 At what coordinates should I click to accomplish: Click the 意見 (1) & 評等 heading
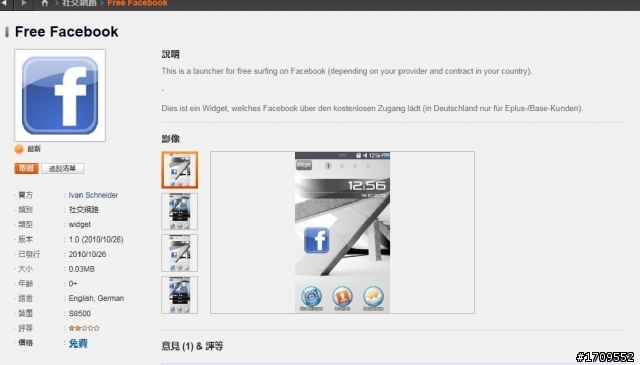tap(192, 346)
